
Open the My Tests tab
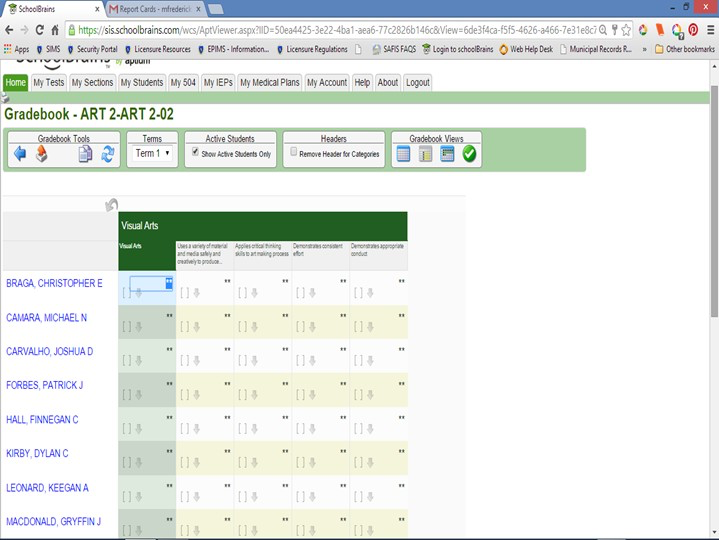click(49, 83)
